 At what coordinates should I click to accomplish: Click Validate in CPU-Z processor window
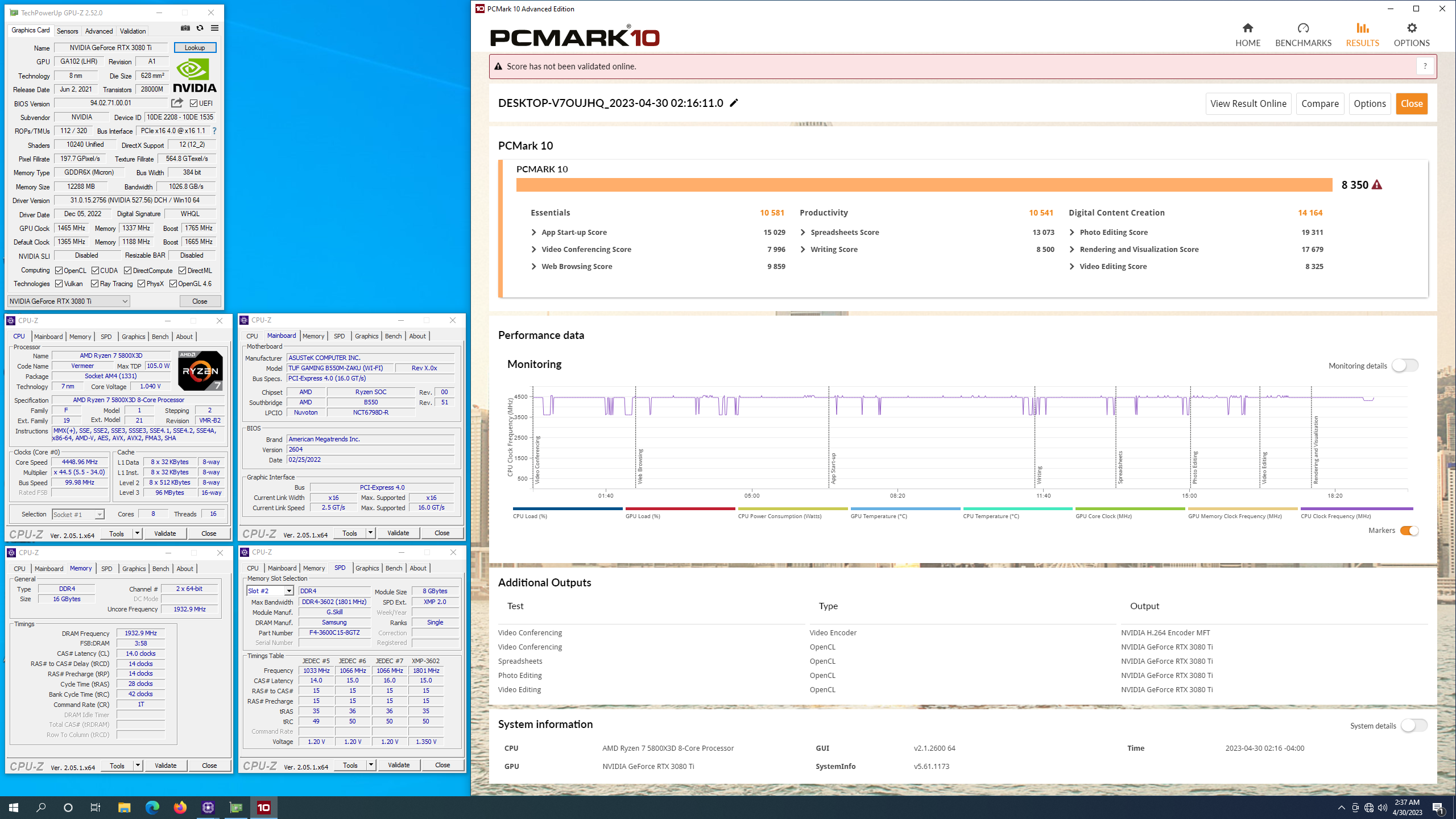(x=165, y=533)
